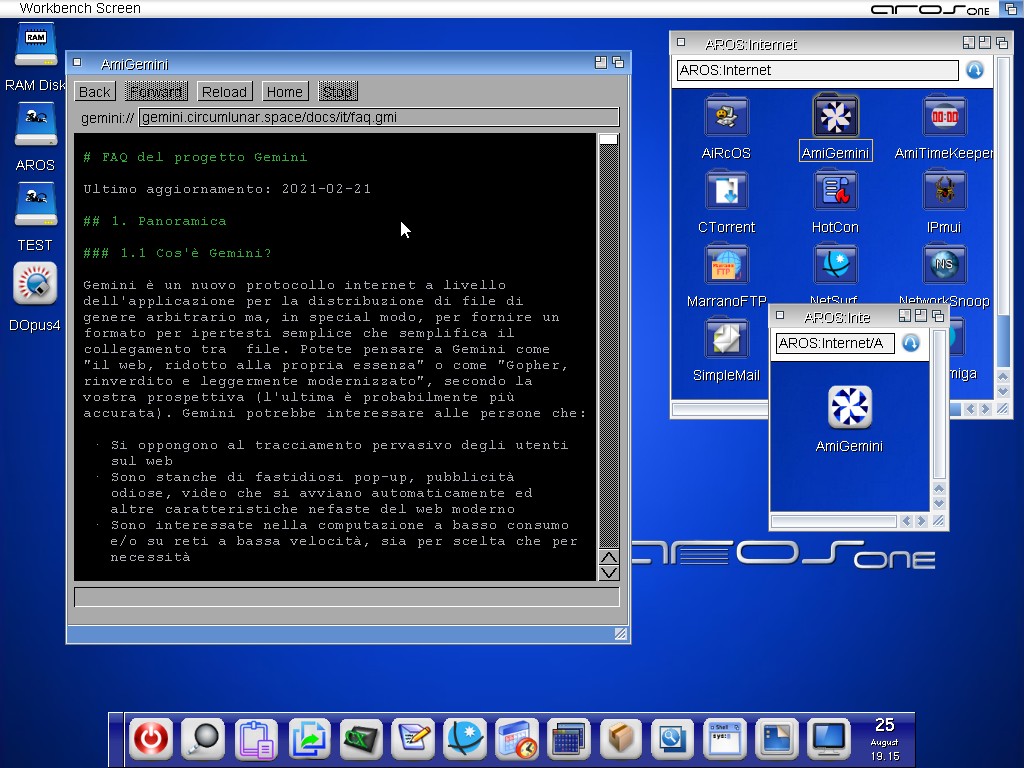Screen dimensions: 1024x768
Task: Click the gemini URL address field
Action: 378,117
